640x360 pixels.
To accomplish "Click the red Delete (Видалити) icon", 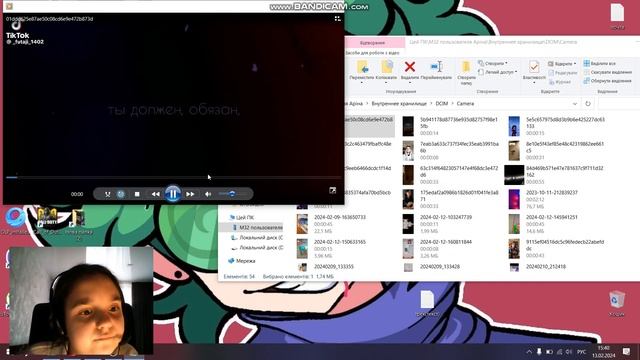I will 410,67.
